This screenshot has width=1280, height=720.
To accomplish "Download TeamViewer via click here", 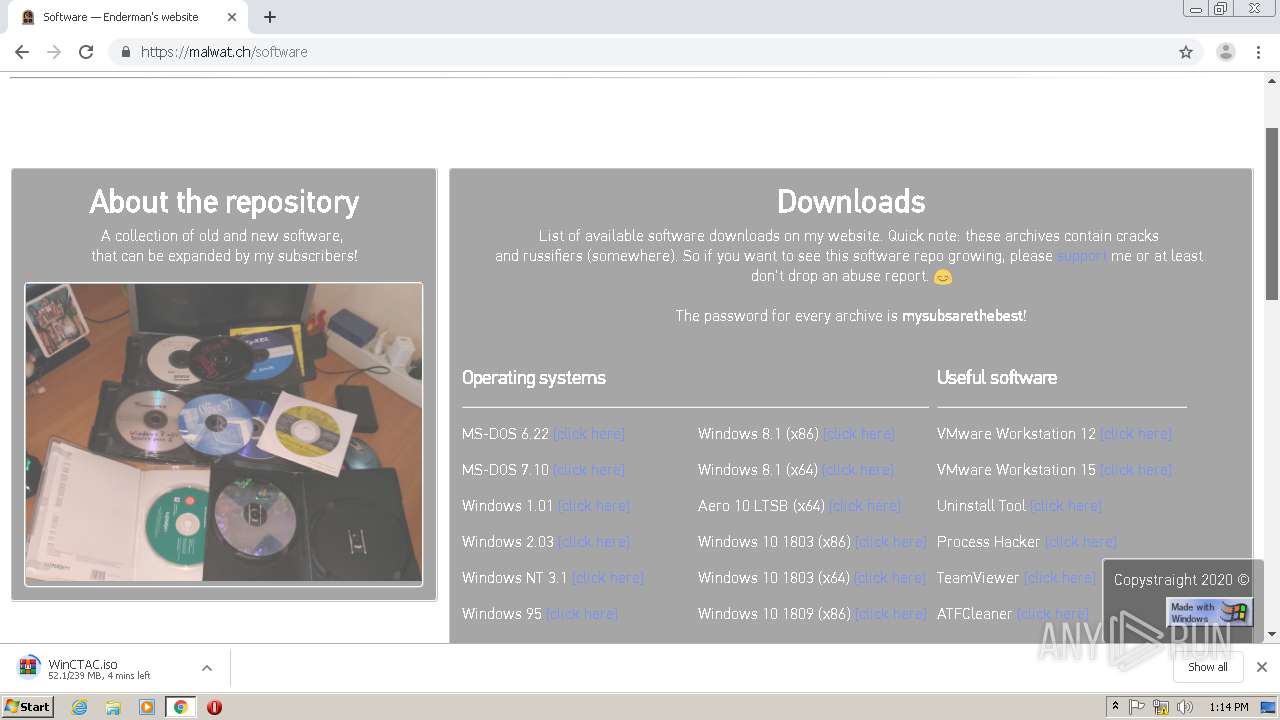I will pos(1060,578).
